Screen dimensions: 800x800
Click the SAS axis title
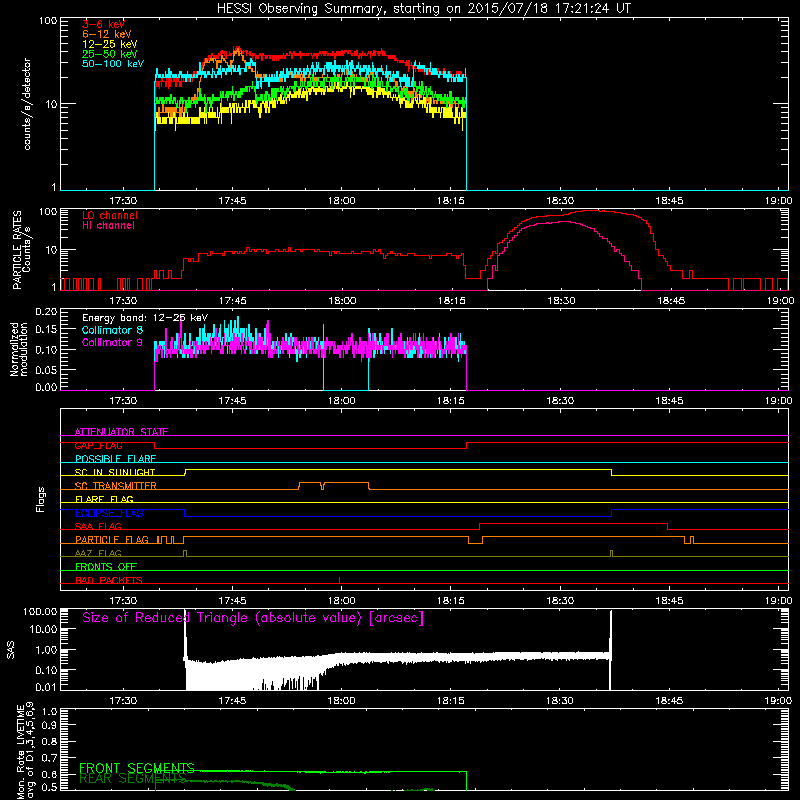click(11, 651)
